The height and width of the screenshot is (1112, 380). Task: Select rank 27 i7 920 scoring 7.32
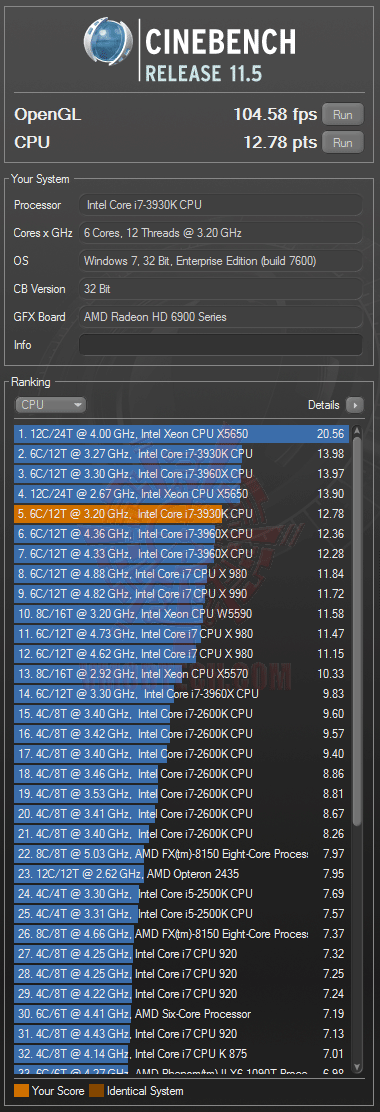point(181,954)
